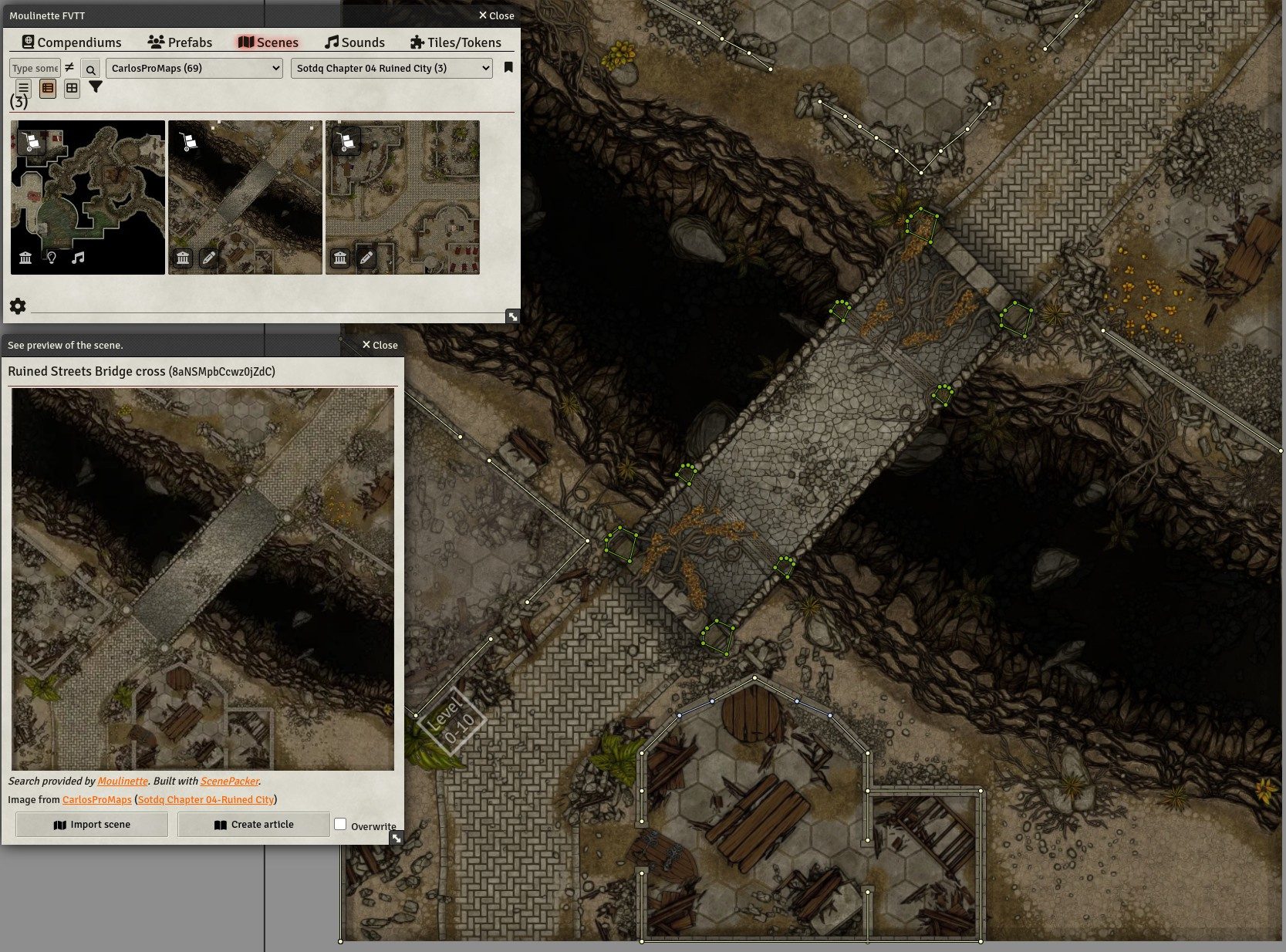Viewport: 1286px width, 952px height.
Task: Open the Compendiums tab in Moulinette
Action: [x=71, y=42]
